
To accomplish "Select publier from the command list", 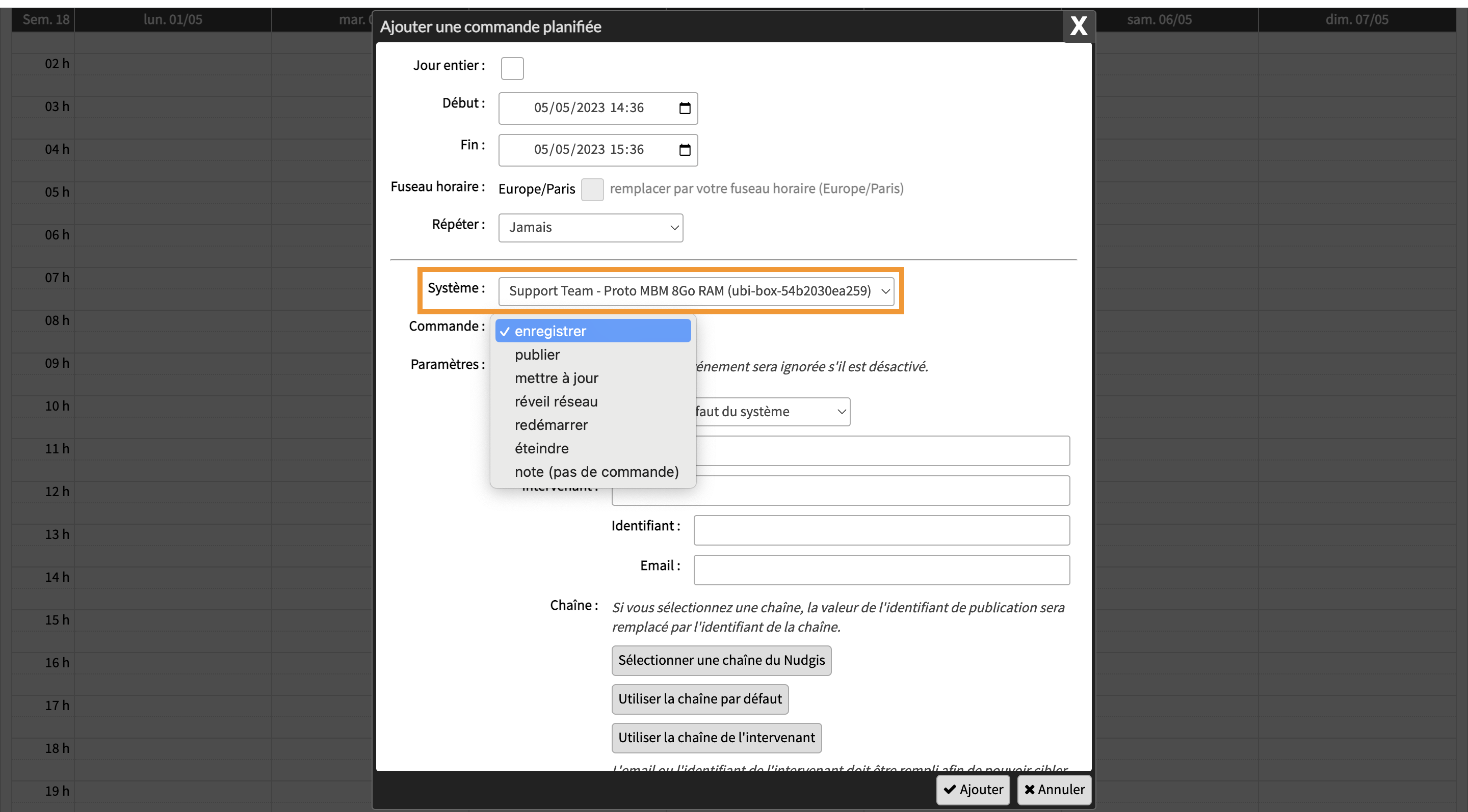I will coord(537,355).
